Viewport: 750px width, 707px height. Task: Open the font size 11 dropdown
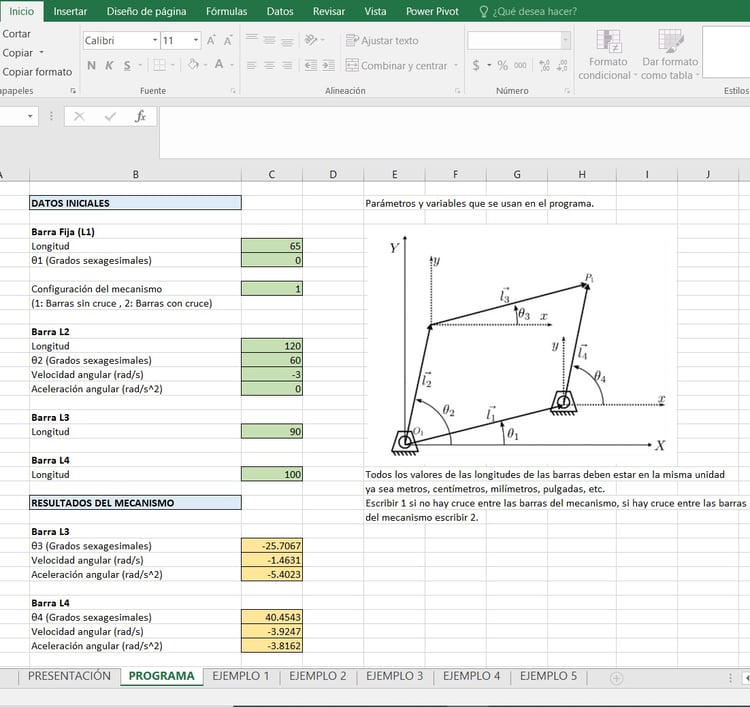click(x=196, y=41)
